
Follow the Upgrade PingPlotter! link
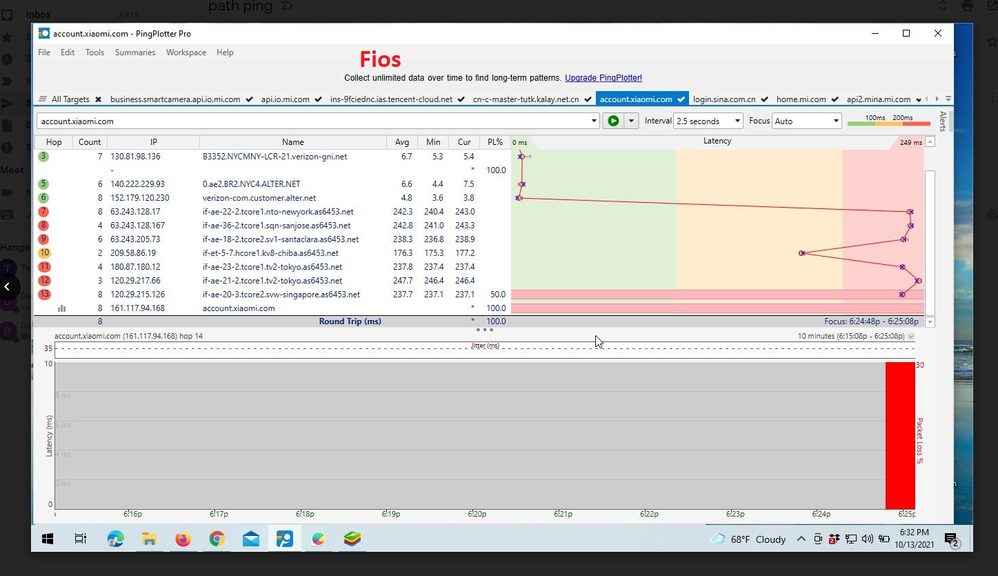tap(603, 78)
